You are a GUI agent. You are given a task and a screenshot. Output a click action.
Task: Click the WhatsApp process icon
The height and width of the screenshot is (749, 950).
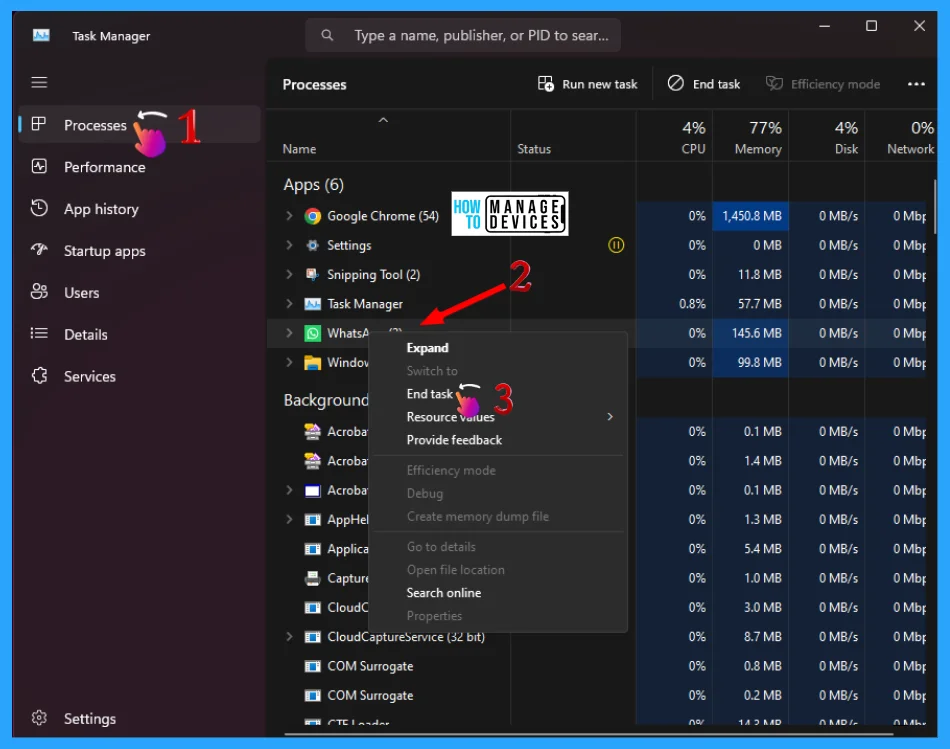click(313, 333)
